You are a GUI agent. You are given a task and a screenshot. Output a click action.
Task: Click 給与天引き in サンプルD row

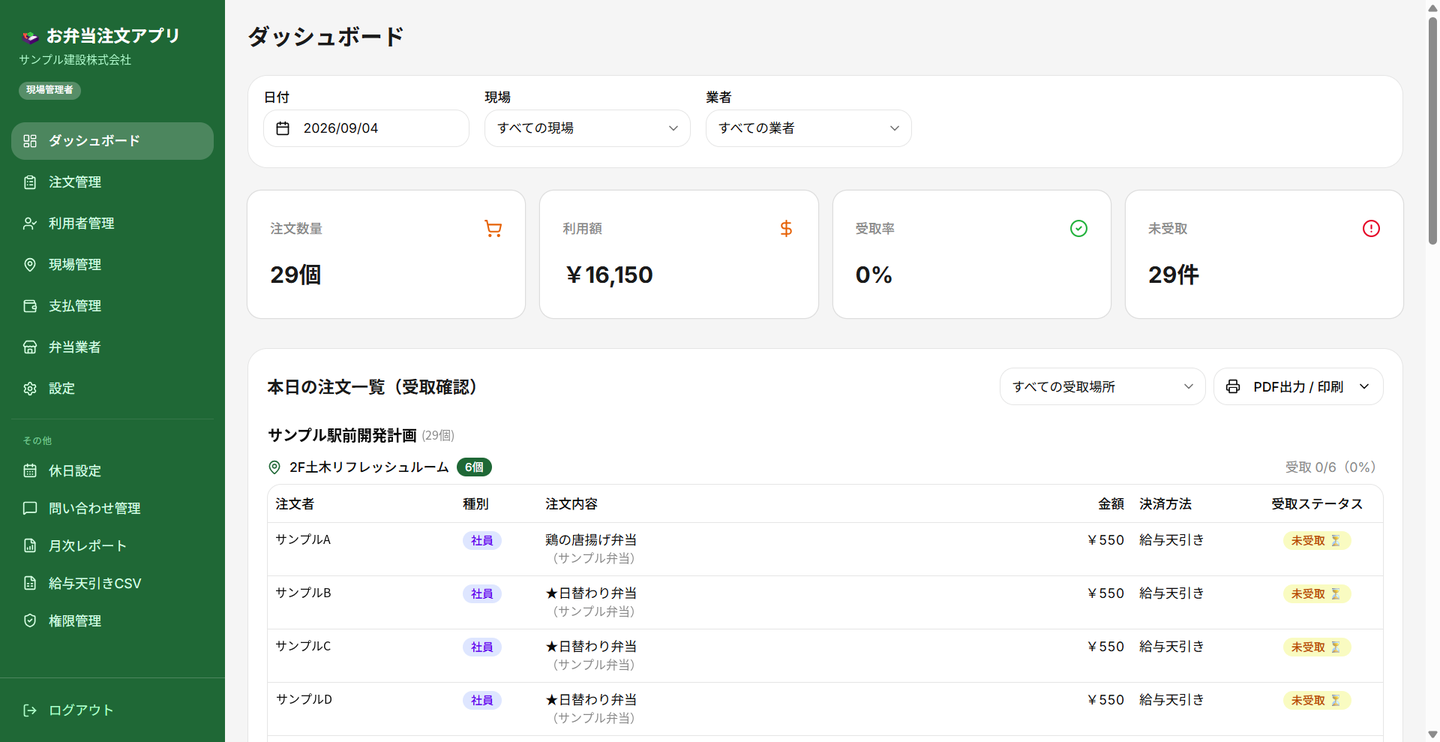tap(1172, 700)
